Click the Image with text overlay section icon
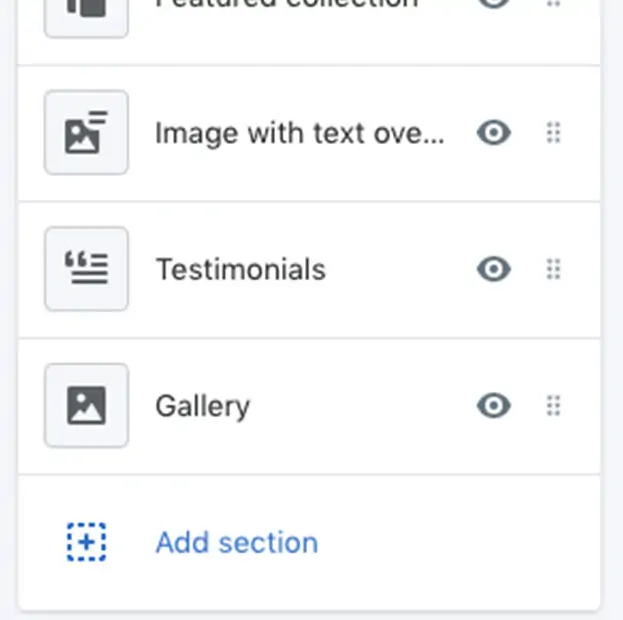This screenshot has width=623, height=620. point(86,132)
